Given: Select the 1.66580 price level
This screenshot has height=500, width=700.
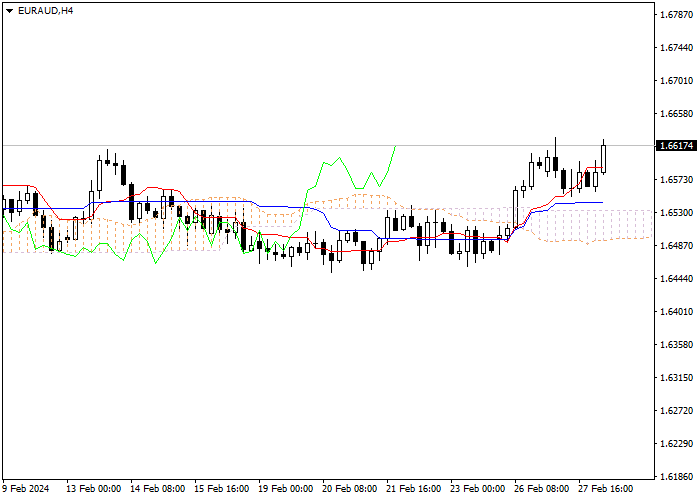Looking at the screenshot, I should coord(676,114).
